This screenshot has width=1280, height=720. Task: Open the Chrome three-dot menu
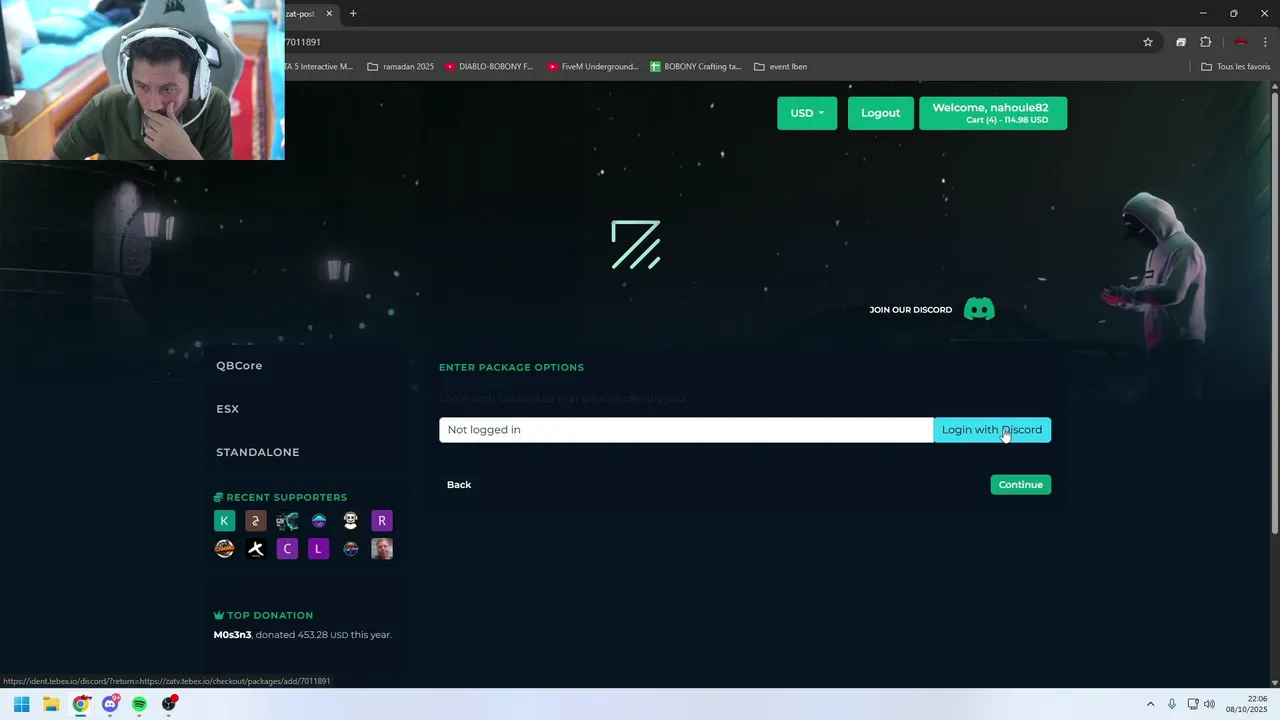tap(1265, 42)
